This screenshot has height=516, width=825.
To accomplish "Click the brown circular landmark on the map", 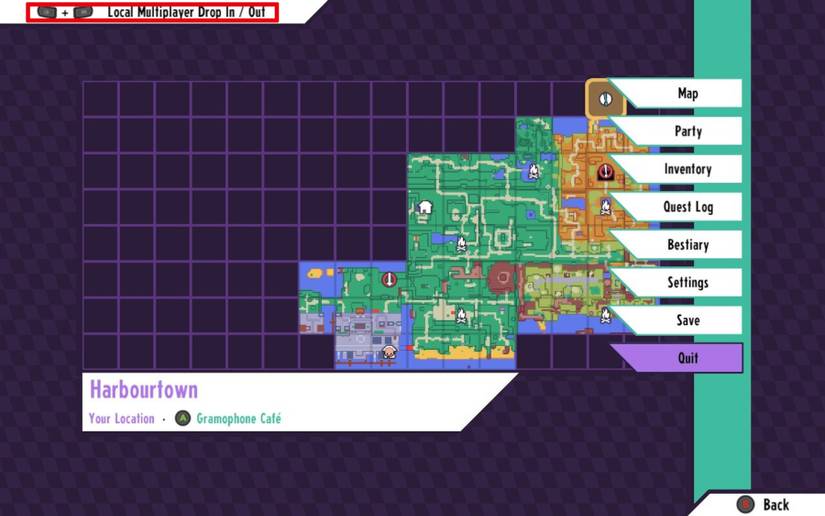I will pos(501,278).
